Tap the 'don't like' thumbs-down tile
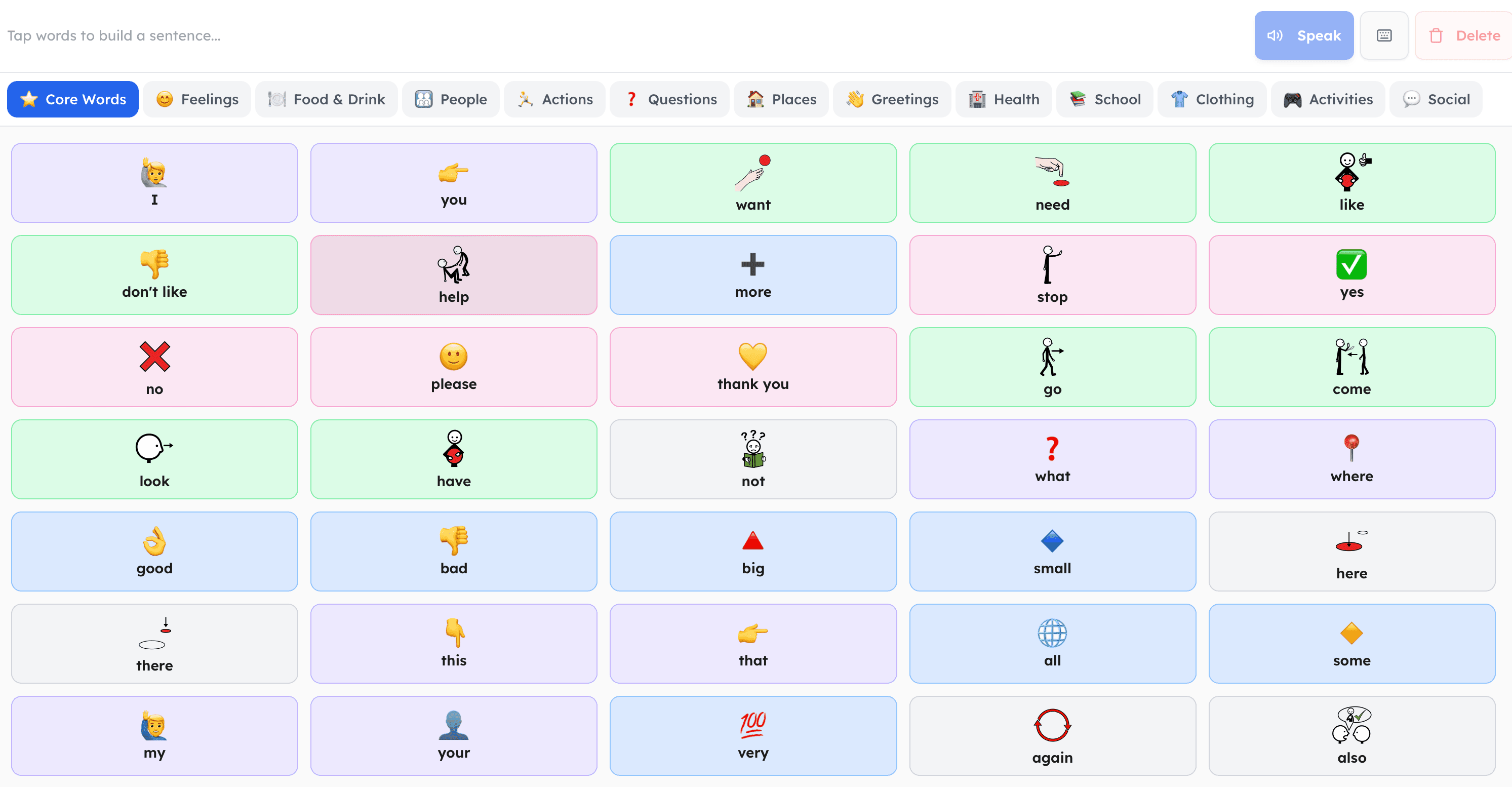1512x787 pixels. 154,274
